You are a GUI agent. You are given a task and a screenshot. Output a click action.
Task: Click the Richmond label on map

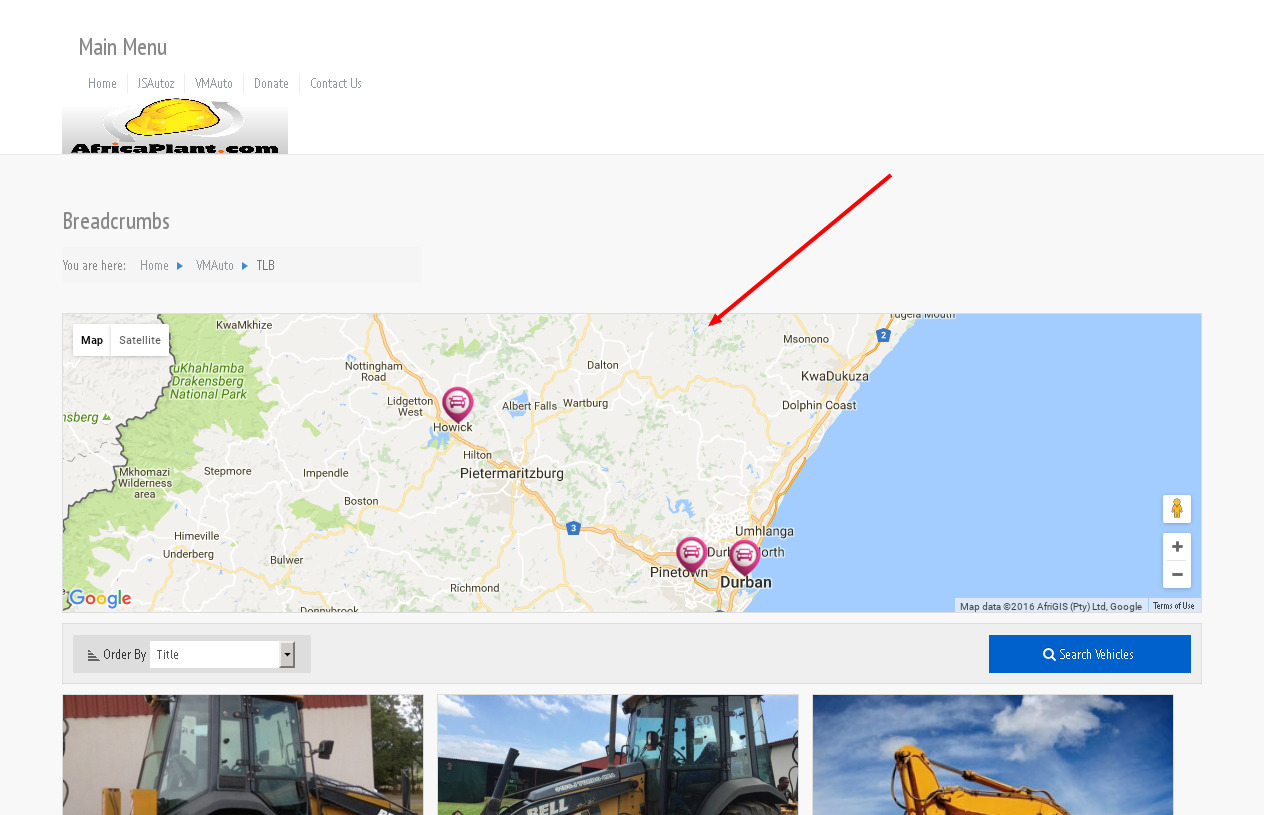(x=474, y=588)
